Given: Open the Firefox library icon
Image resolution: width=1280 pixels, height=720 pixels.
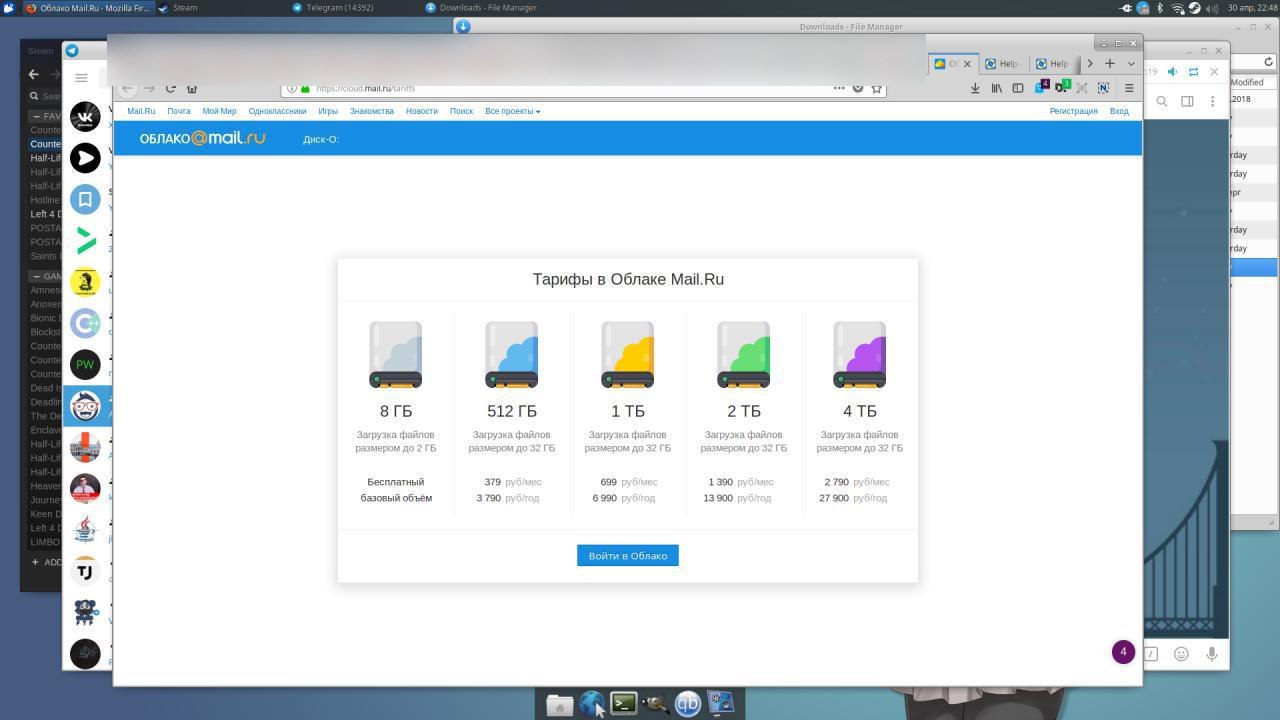Looking at the screenshot, I should point(996,88).
